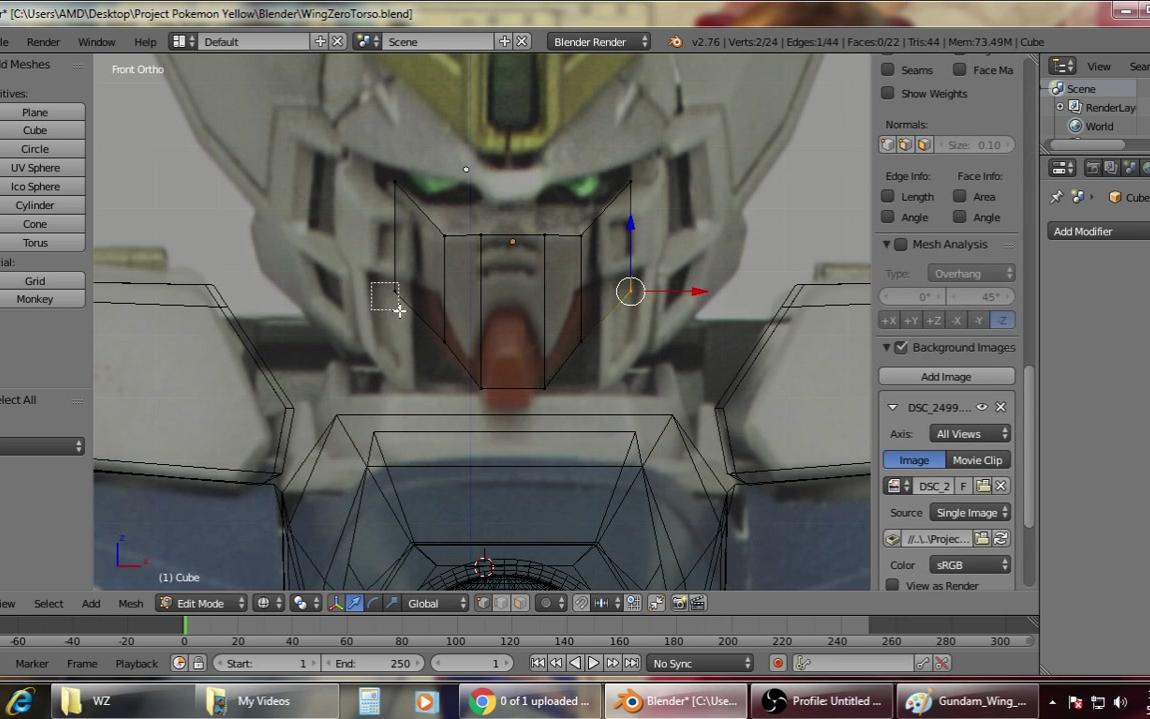Enable the Mesh Analysis checkbox
1150x719 pixels.
(901, 244)
